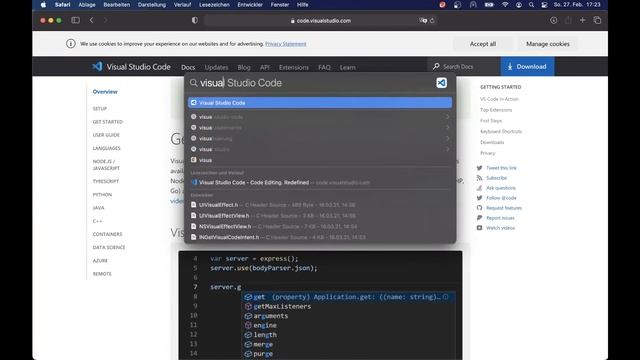Click the Spotlight magnifier icon in the macOS menu bar

click(x=531, y=5)
